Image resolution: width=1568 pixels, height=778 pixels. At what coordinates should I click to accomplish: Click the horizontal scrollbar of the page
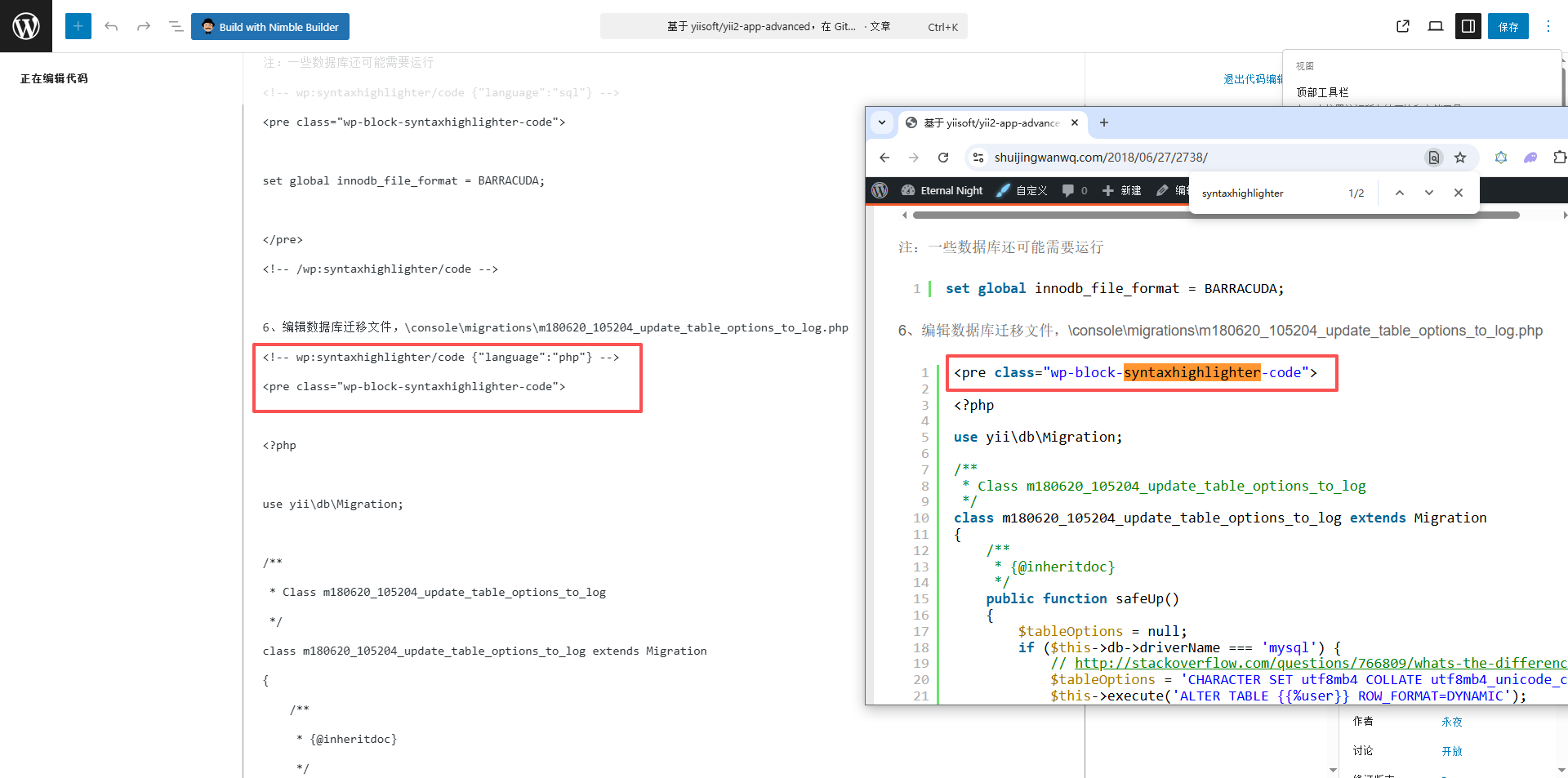point(1217,216)
